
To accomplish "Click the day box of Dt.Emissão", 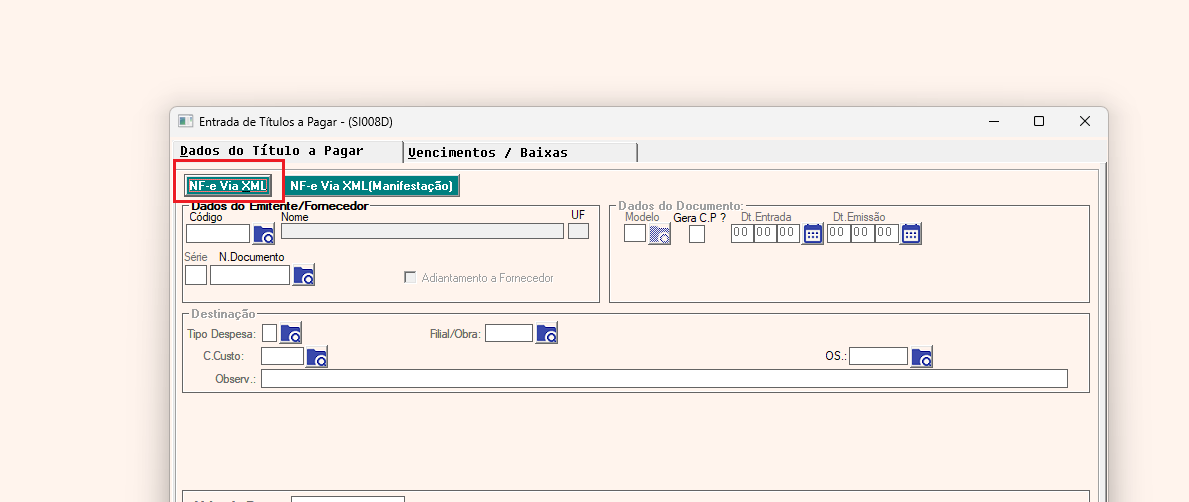I will point(839,233).
